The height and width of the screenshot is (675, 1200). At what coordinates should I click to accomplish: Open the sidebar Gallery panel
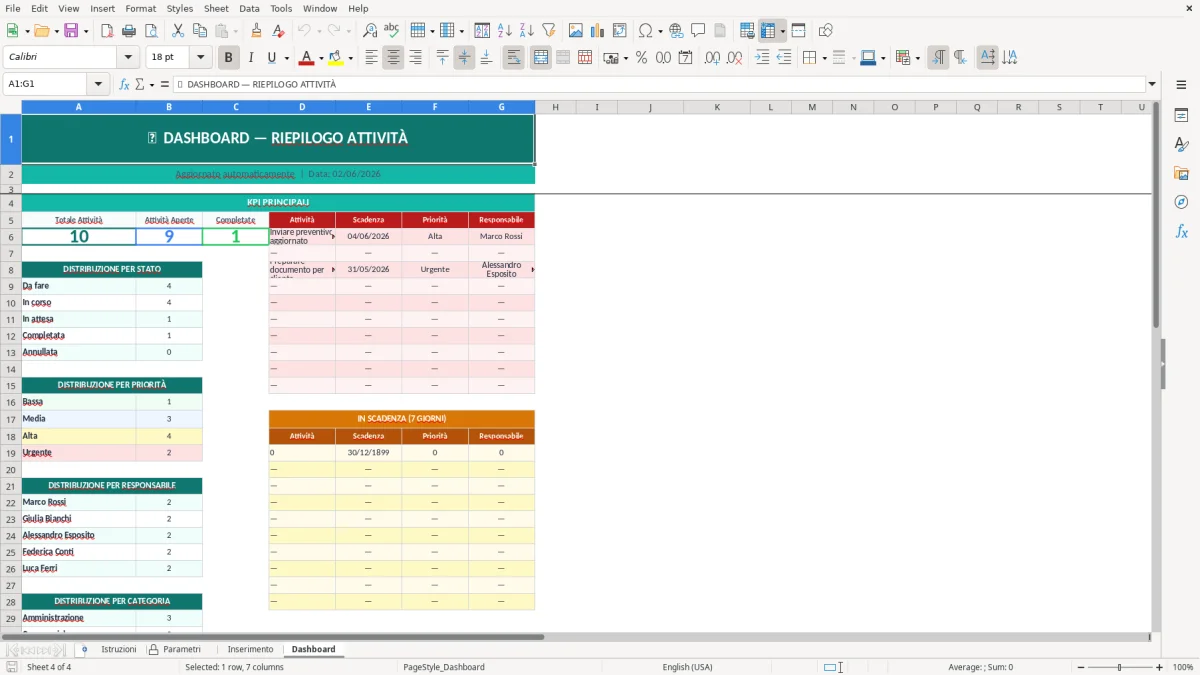point(1181,173)
